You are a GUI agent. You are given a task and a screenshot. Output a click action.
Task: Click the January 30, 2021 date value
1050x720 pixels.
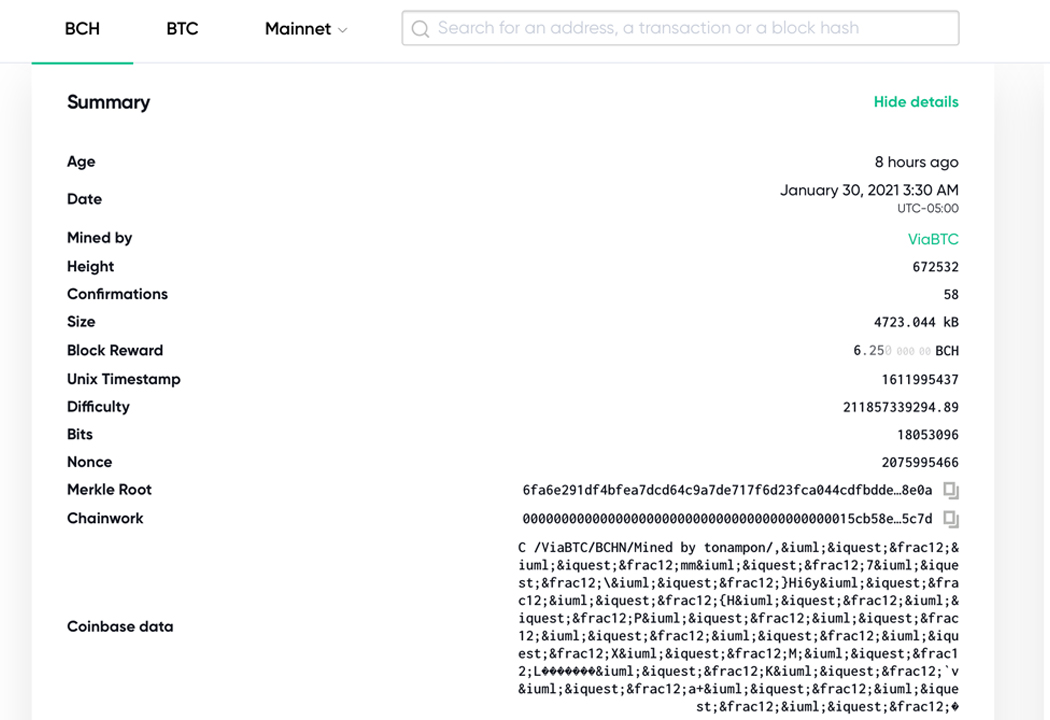869,191
